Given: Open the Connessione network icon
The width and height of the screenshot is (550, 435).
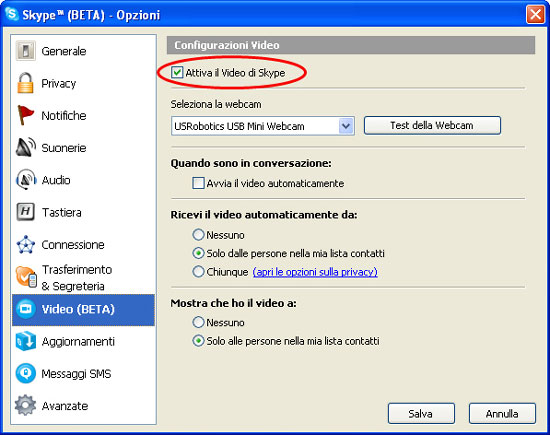Looking at the screenshot, I should coord(26,245).
